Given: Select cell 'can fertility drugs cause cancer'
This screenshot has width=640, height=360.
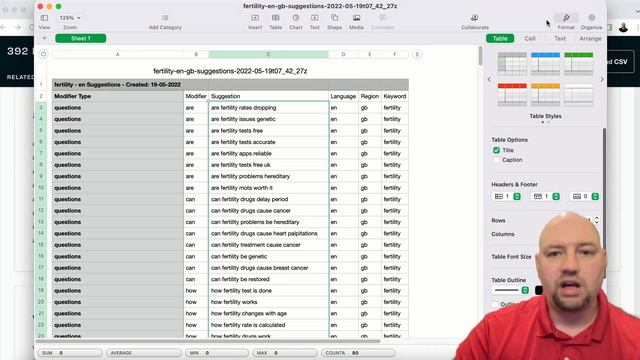Looking at the screenshot, I should (269, 211).
